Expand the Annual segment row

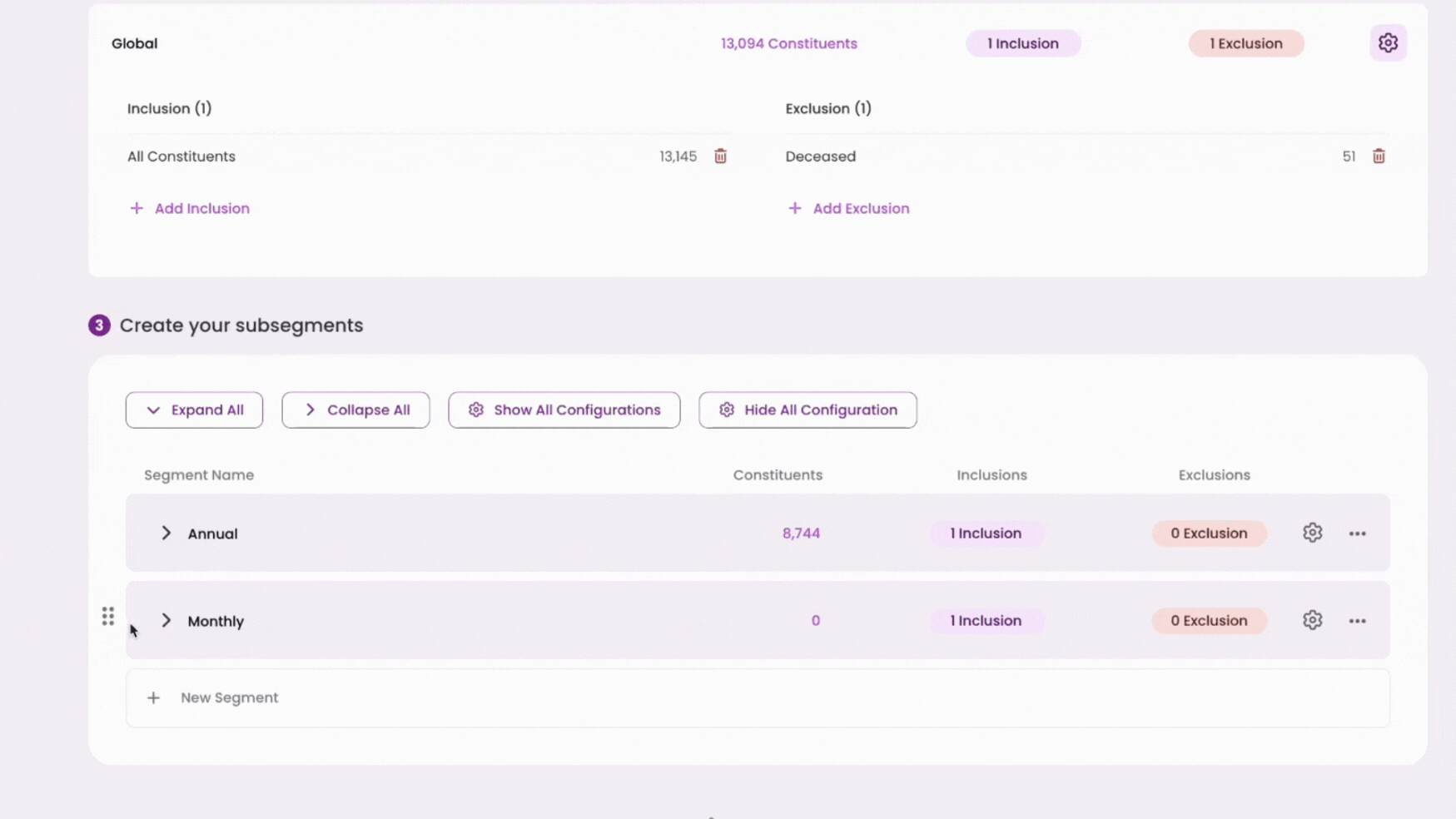pos(166,533)
